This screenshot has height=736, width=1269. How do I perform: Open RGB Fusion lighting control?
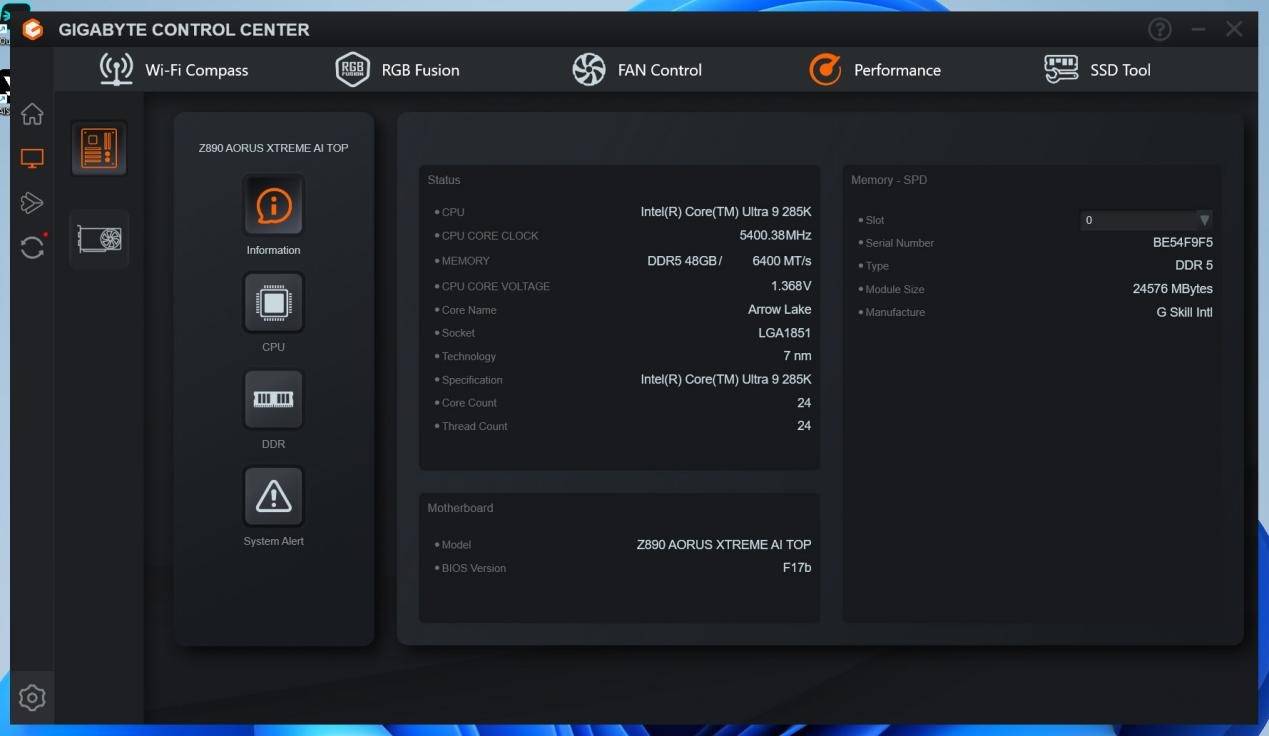pos(397,70)
